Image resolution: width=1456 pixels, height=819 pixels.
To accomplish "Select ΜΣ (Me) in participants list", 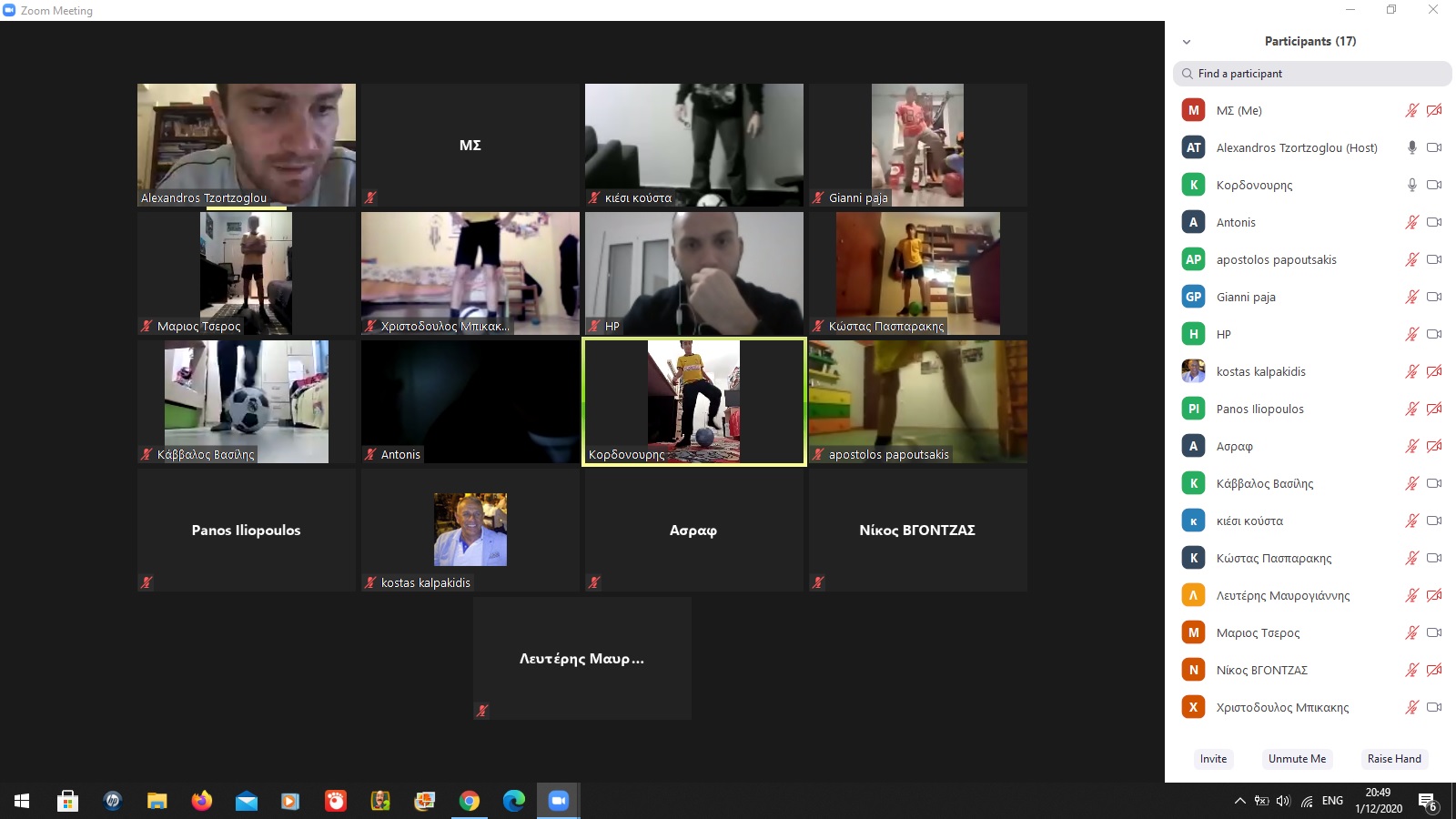I will coord(1310,110).
